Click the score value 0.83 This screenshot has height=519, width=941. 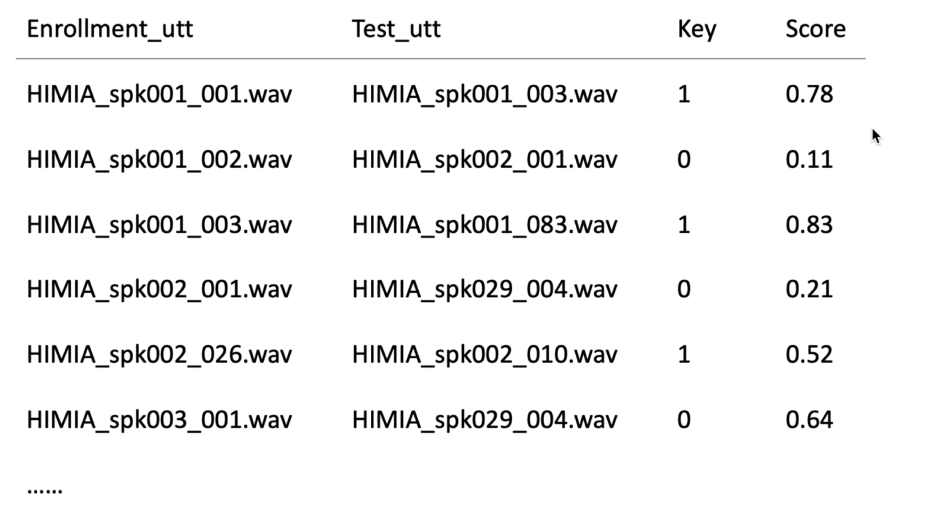tap(809, 225)
